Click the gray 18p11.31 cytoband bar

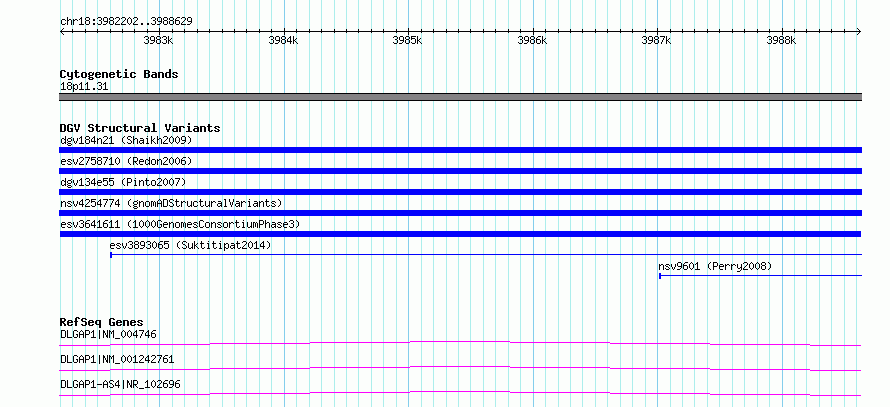pyautogui.click(x=460, y=97)
